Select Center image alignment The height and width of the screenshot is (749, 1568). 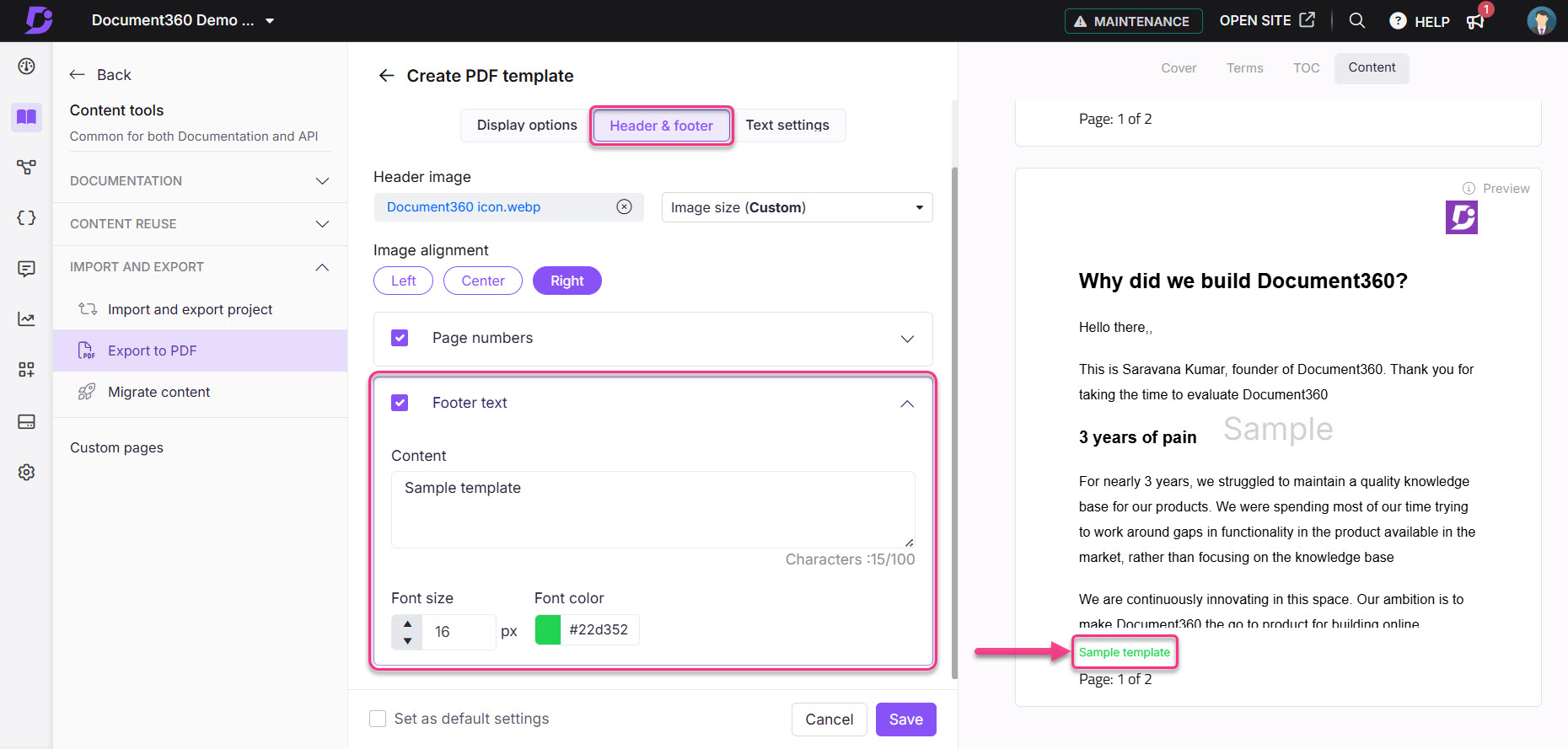(x=483, y=281)
